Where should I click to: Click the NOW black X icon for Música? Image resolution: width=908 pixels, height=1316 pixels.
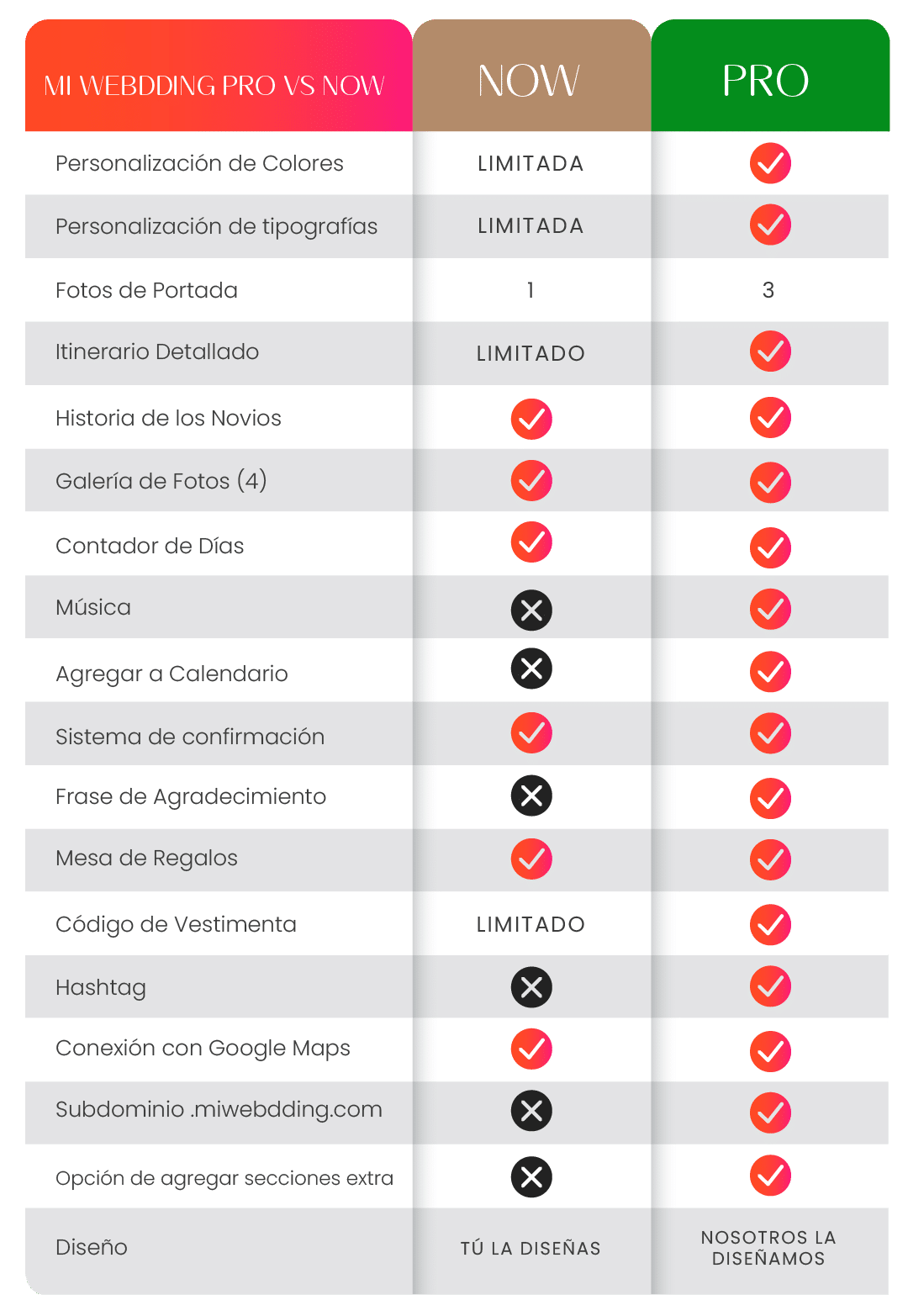(531, 610)
